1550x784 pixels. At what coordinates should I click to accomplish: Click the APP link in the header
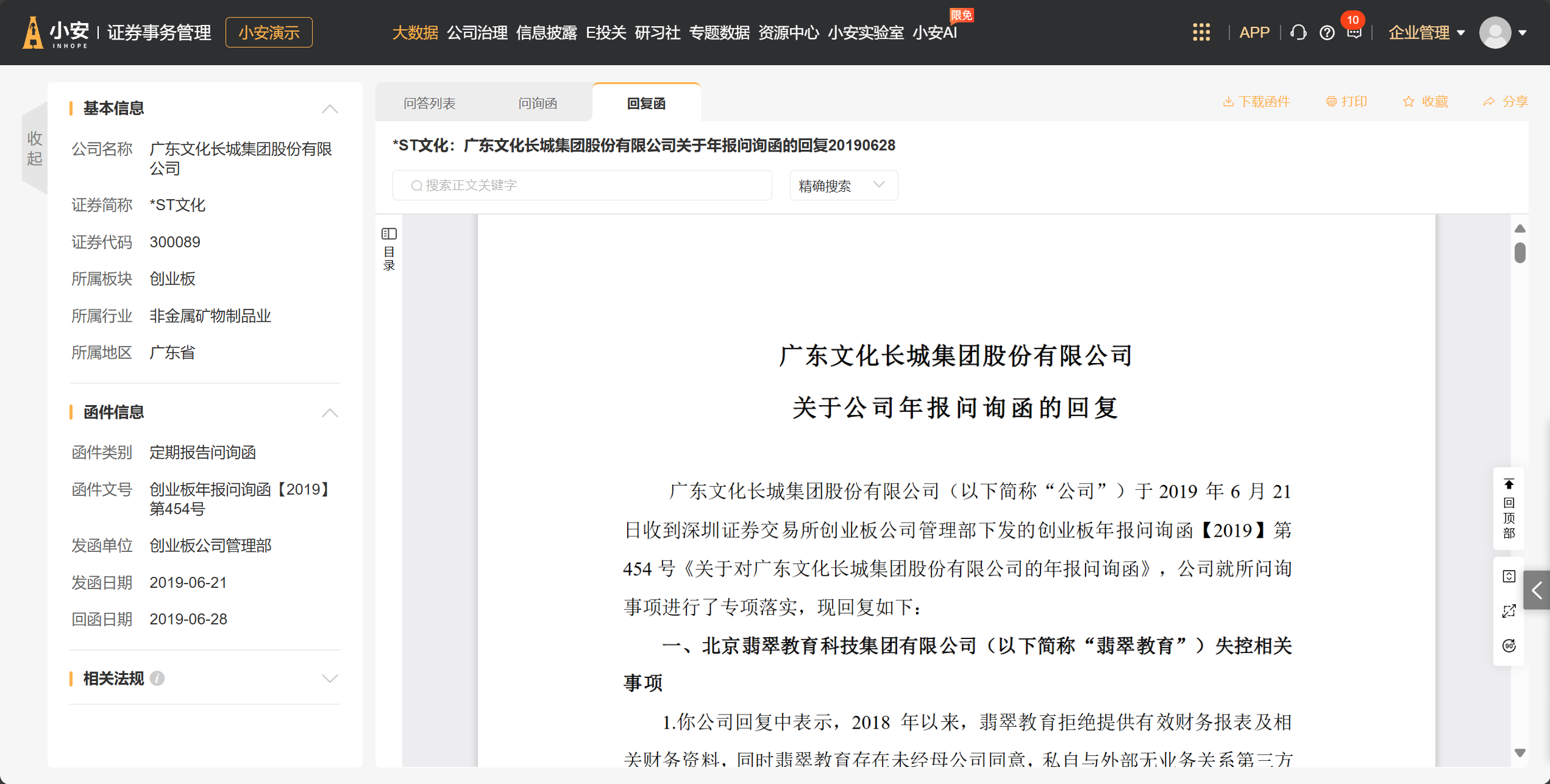tap(1254, 33)
